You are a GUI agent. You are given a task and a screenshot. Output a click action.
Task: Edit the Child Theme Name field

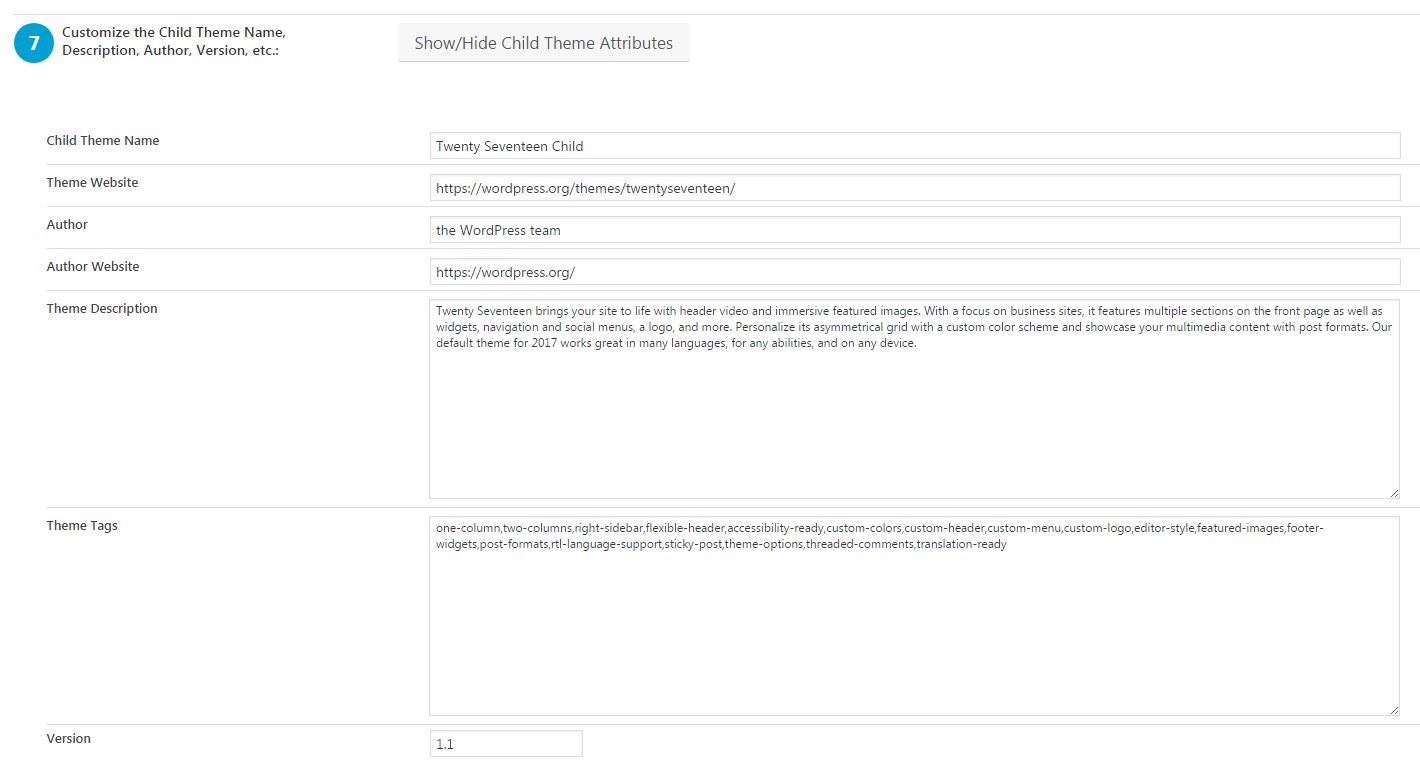click(915, 145)
